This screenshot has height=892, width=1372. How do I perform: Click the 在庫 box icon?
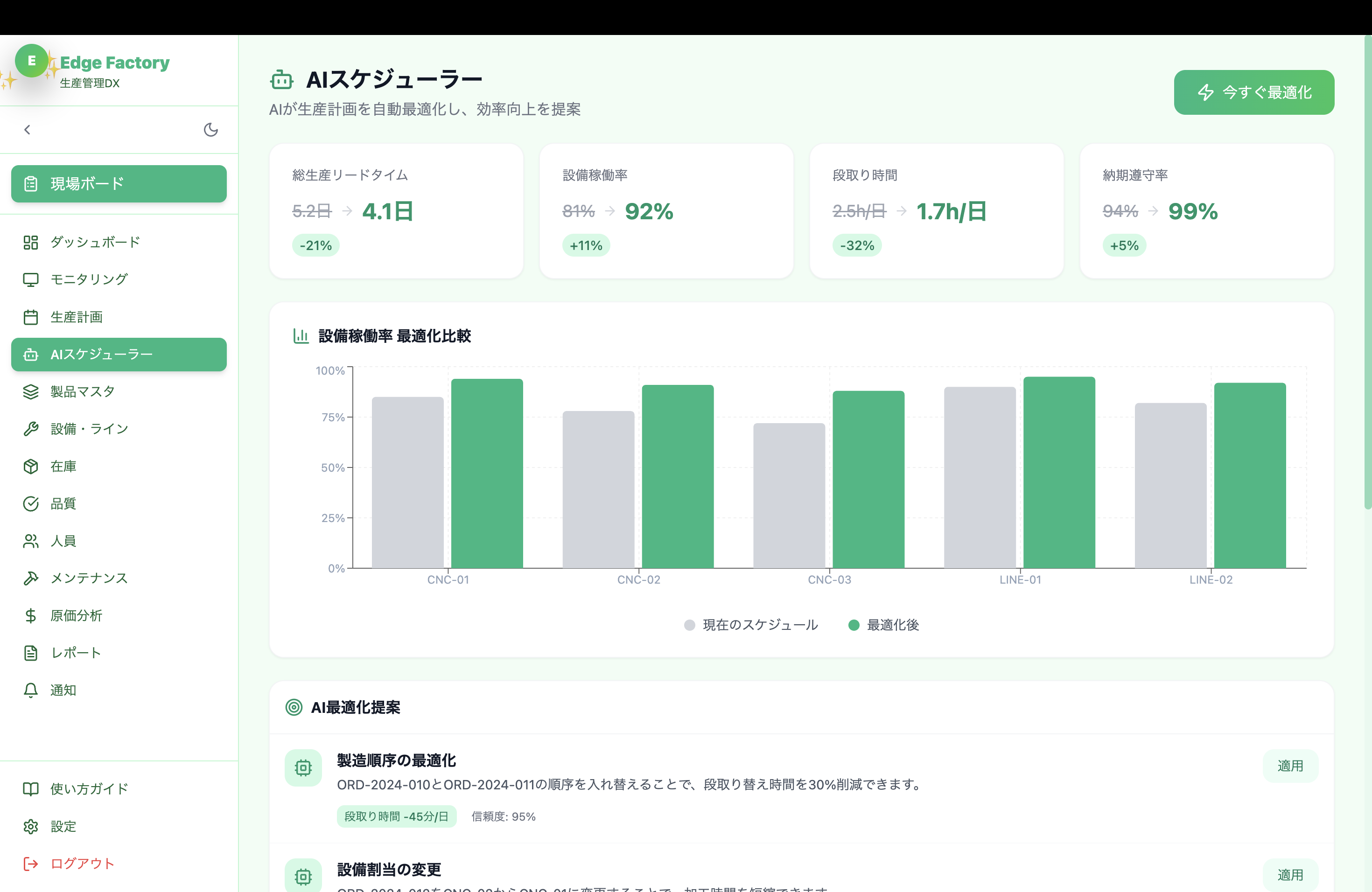click(30, 466)
